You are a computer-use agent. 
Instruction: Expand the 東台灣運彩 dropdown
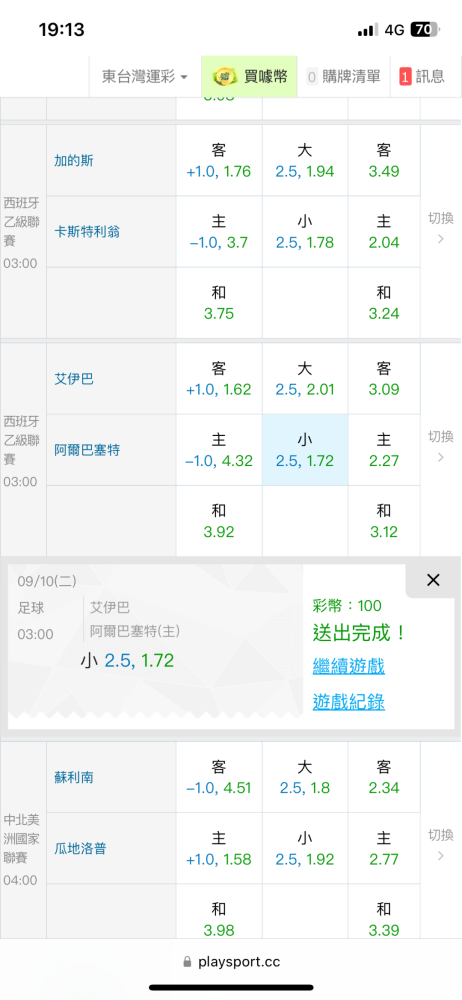coord(145,77)
